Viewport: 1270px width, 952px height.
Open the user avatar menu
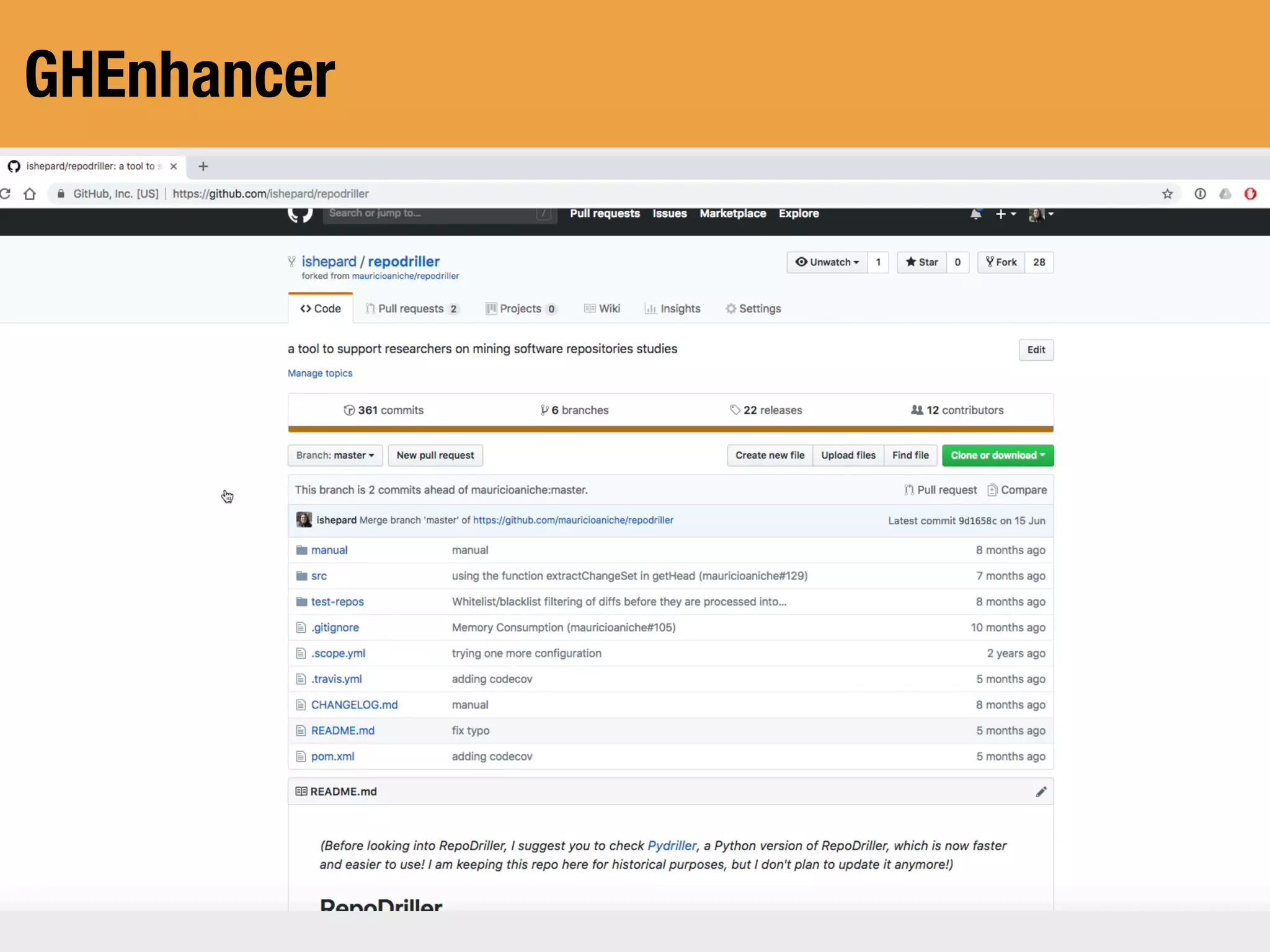point(1041,214)
